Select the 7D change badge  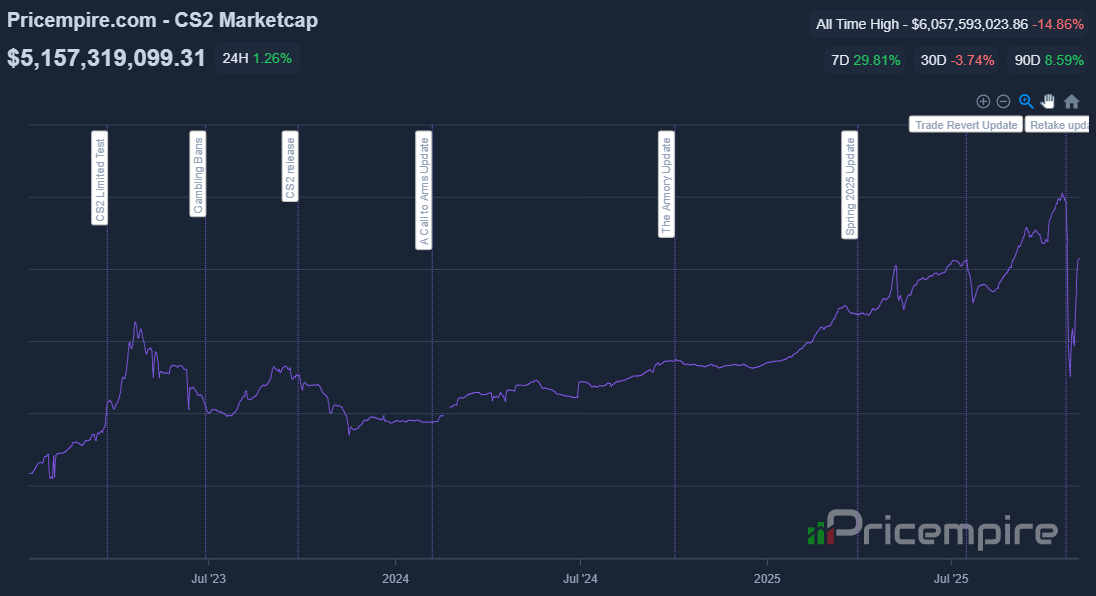point(865,60)
